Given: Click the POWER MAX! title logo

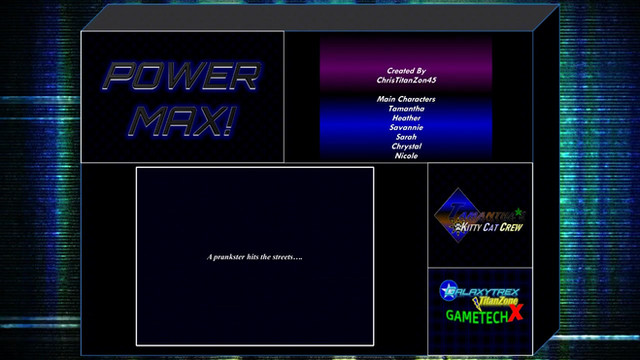Looking at the screenshot, I should 182,98.
